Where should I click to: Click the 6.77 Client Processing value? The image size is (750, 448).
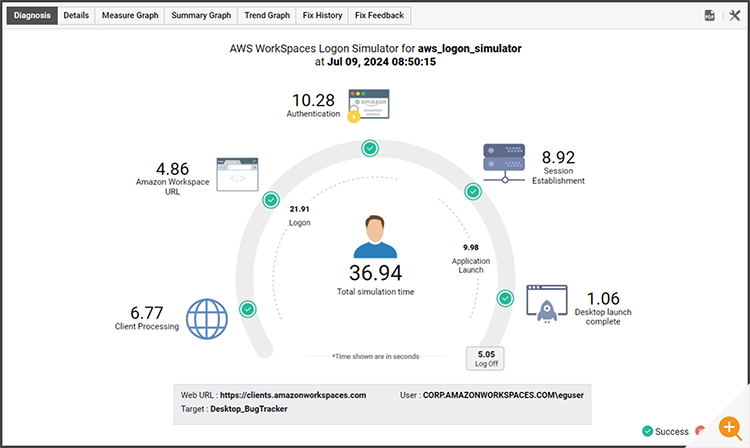point(147,313)
